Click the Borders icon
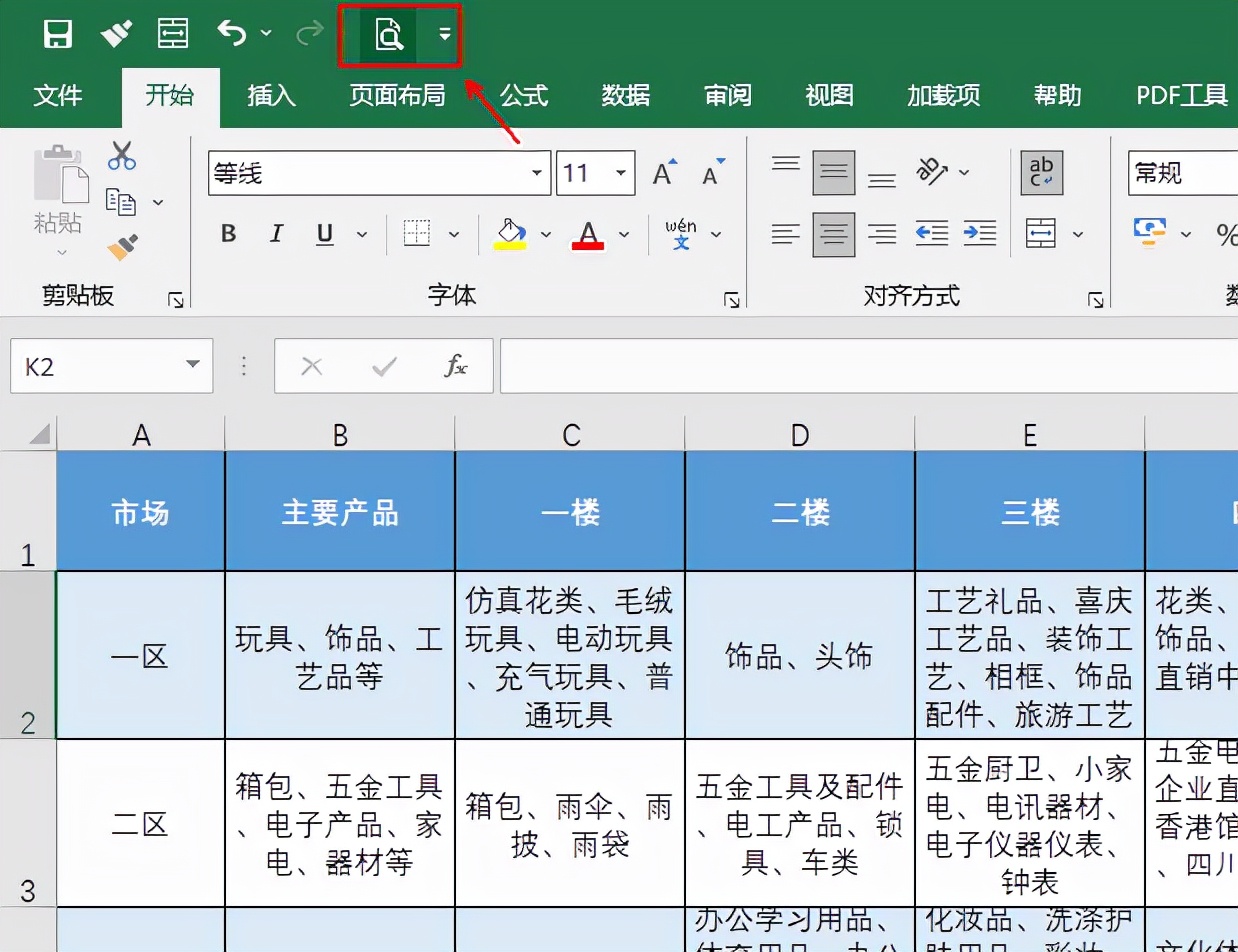The width and height of the screenshot is (1238, 952). [x=417, y=234]
